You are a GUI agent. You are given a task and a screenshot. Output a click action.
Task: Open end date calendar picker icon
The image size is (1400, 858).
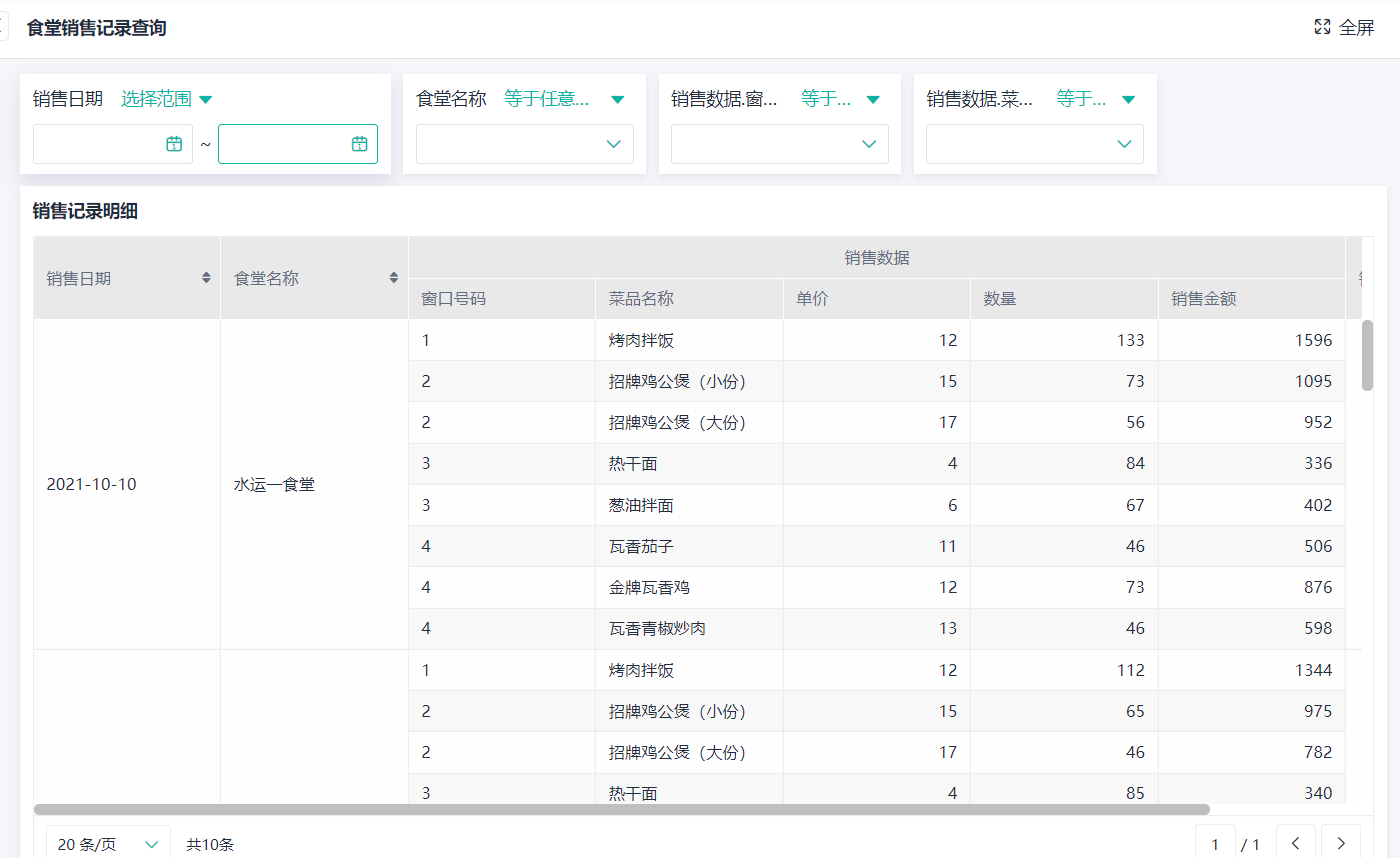(359, 144)
